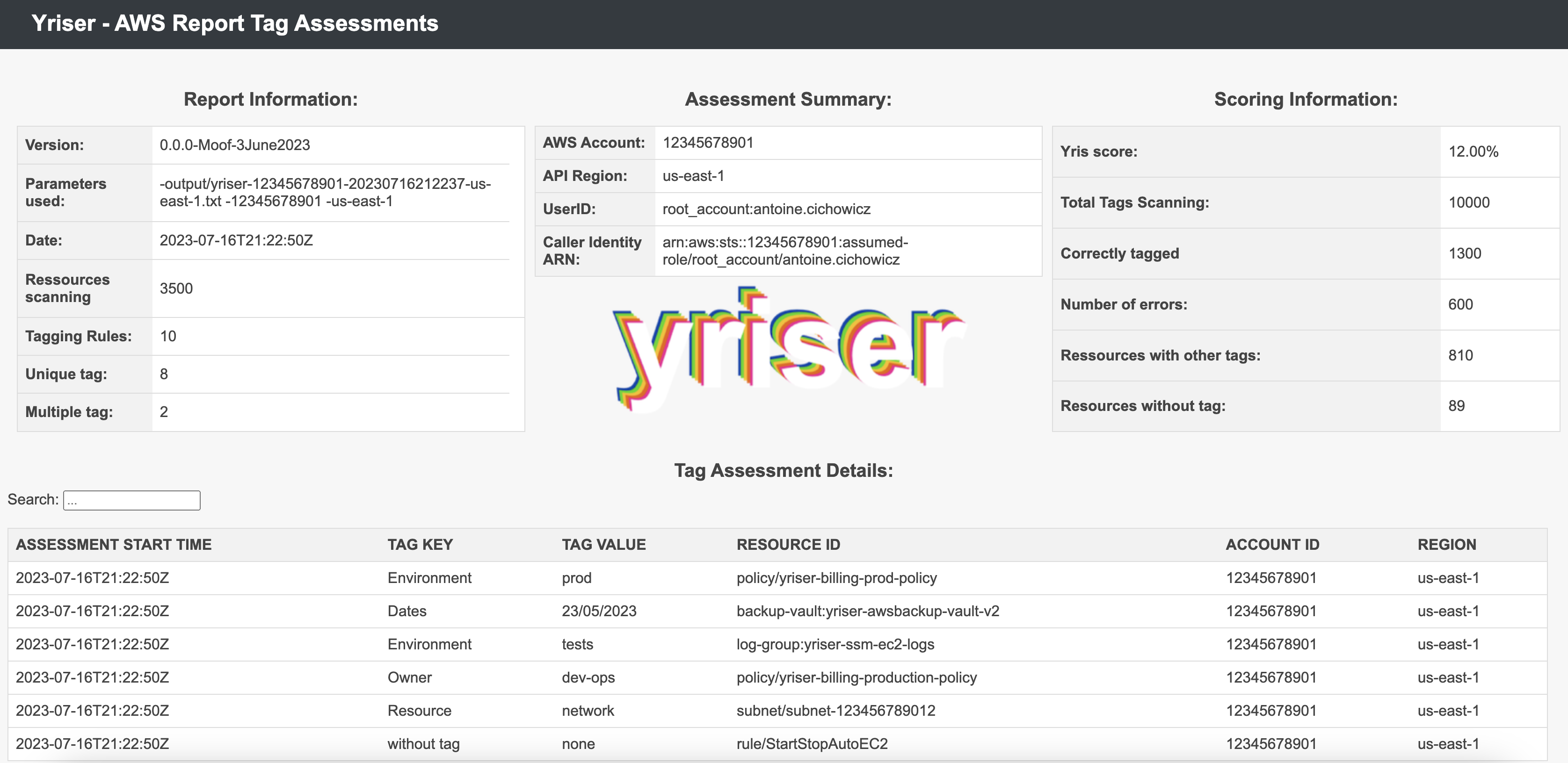1568x763 pixels.
Task: Select the Caller Identity ARN value
Action: pyautogui.click(x=785, y=251)
